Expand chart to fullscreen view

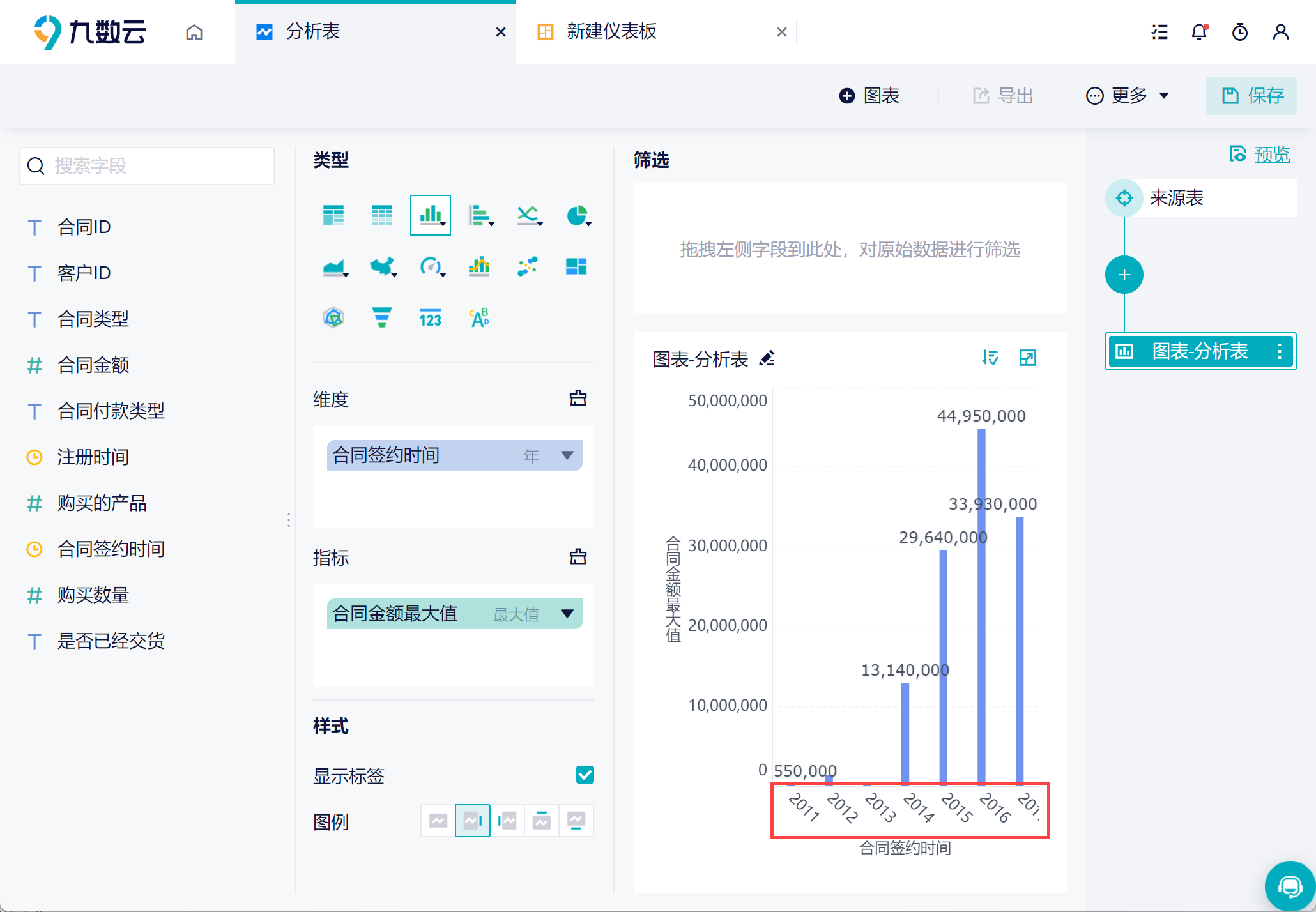[x=1027, y=358]
